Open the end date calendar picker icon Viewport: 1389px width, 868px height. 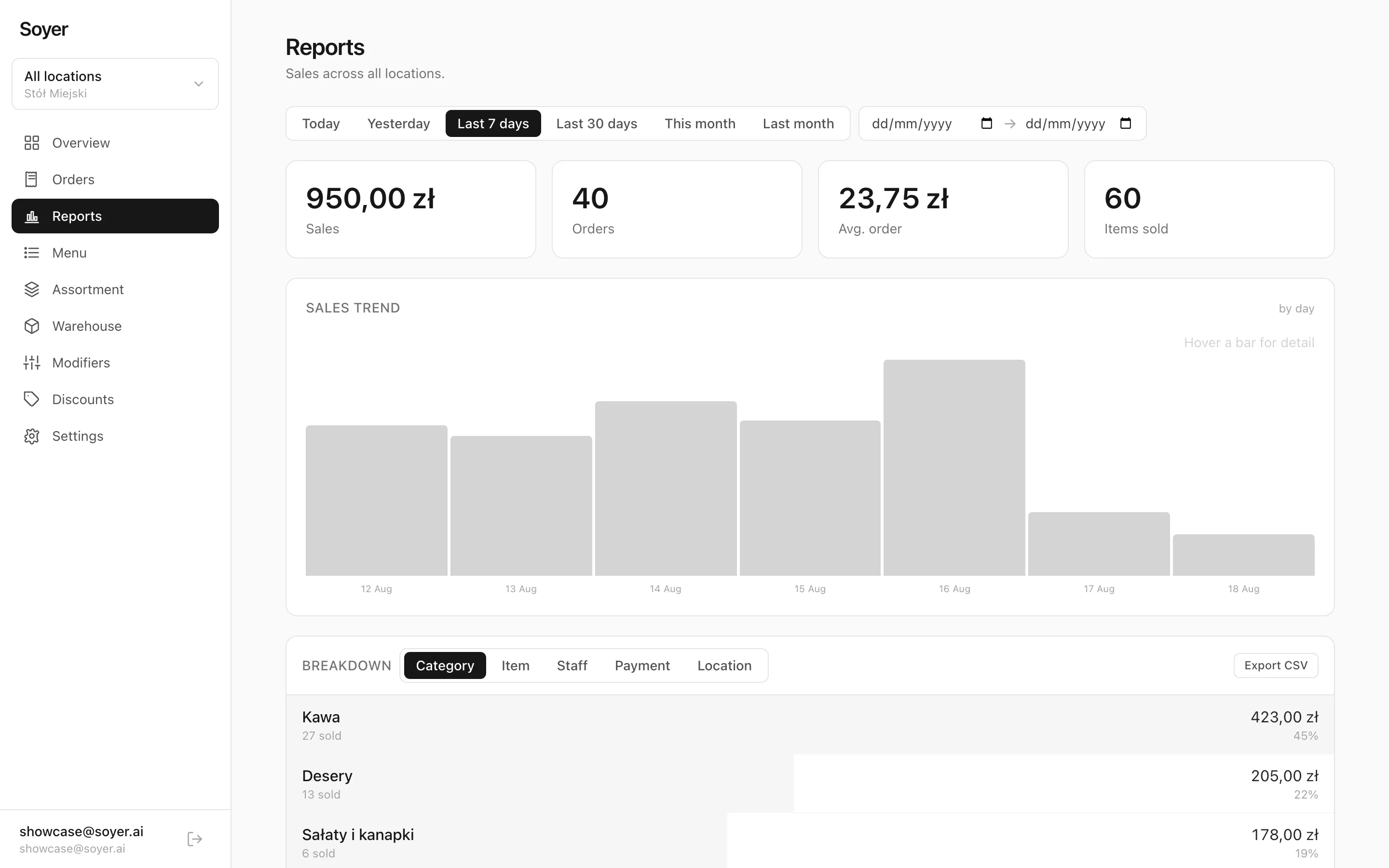[x=1126, y=123]
